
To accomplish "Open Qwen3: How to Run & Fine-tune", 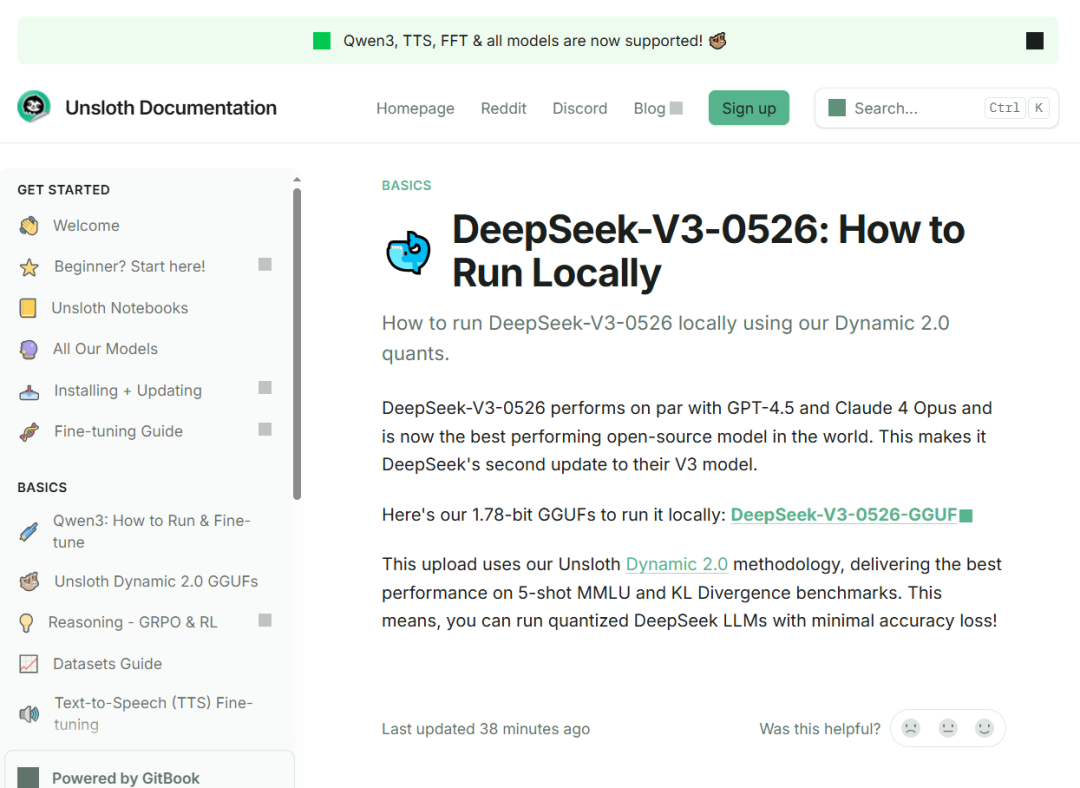I will pos(152,531).
